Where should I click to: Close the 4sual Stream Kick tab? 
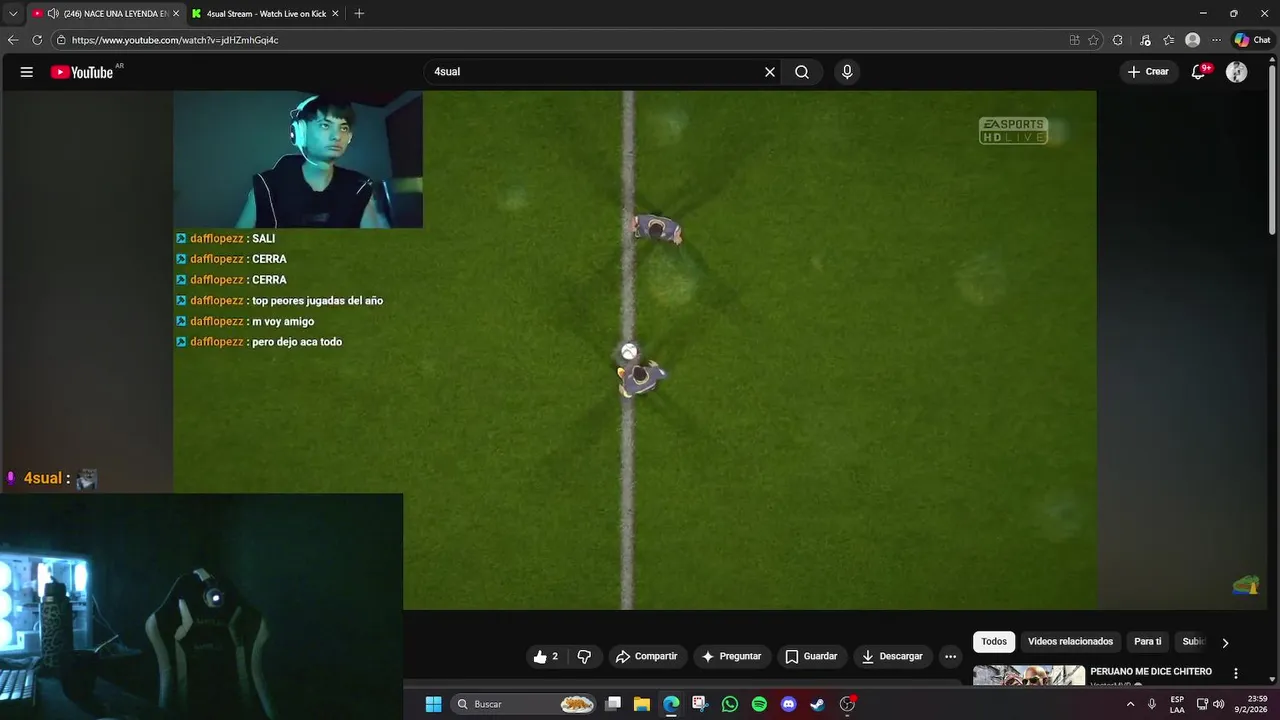coord(335,14)
